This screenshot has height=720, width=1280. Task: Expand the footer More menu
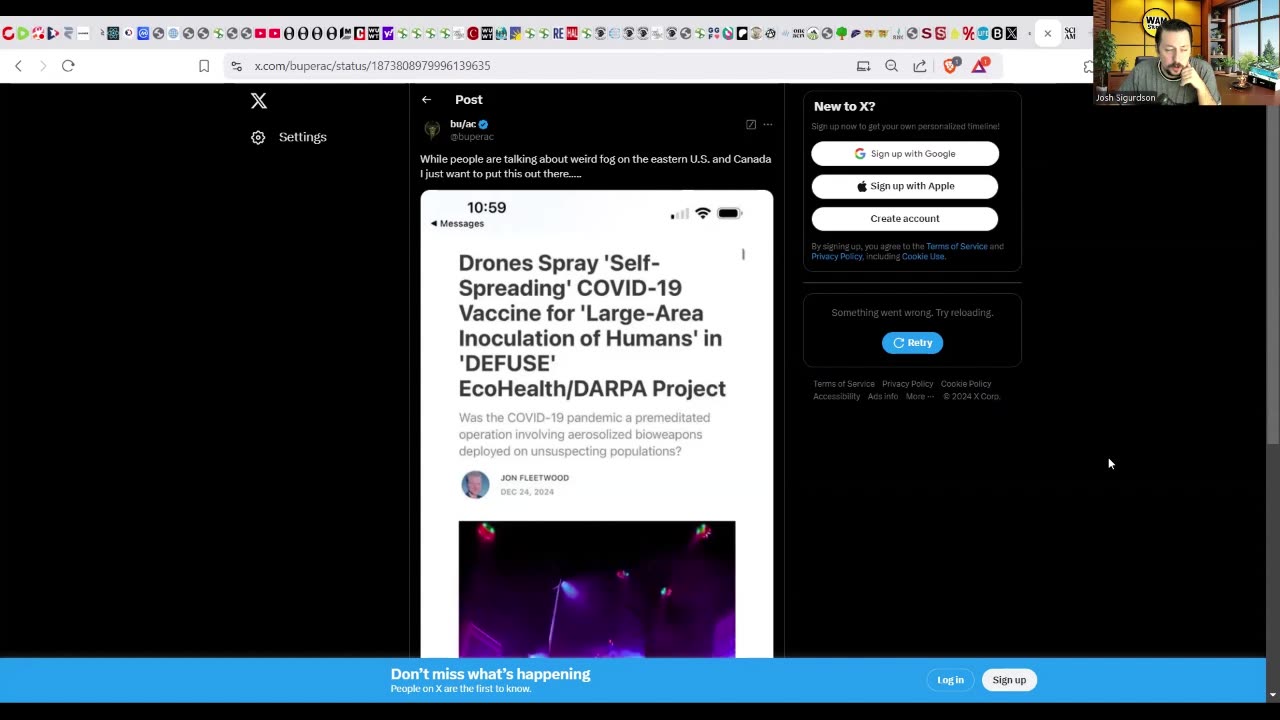[920, 397]
